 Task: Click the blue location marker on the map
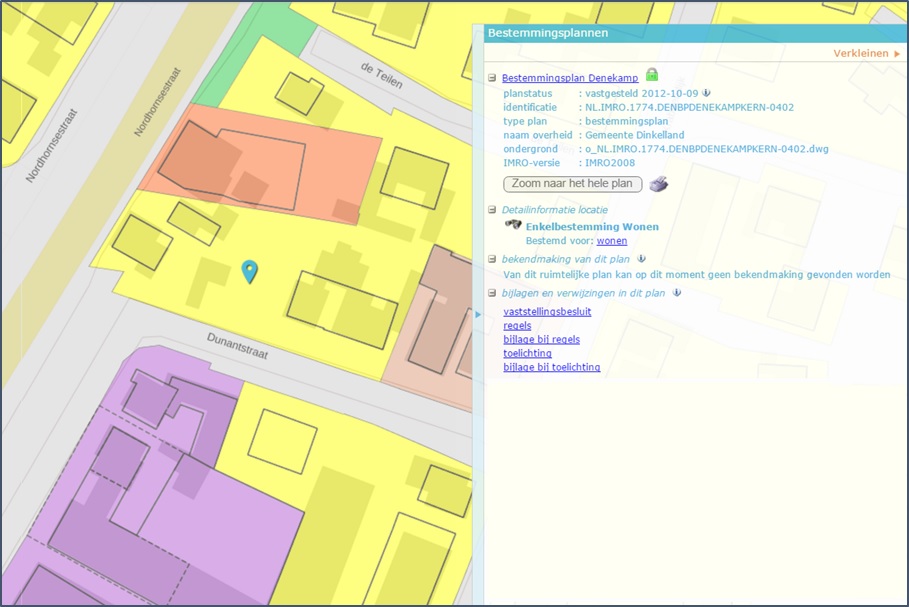click(x=250, y=271)
